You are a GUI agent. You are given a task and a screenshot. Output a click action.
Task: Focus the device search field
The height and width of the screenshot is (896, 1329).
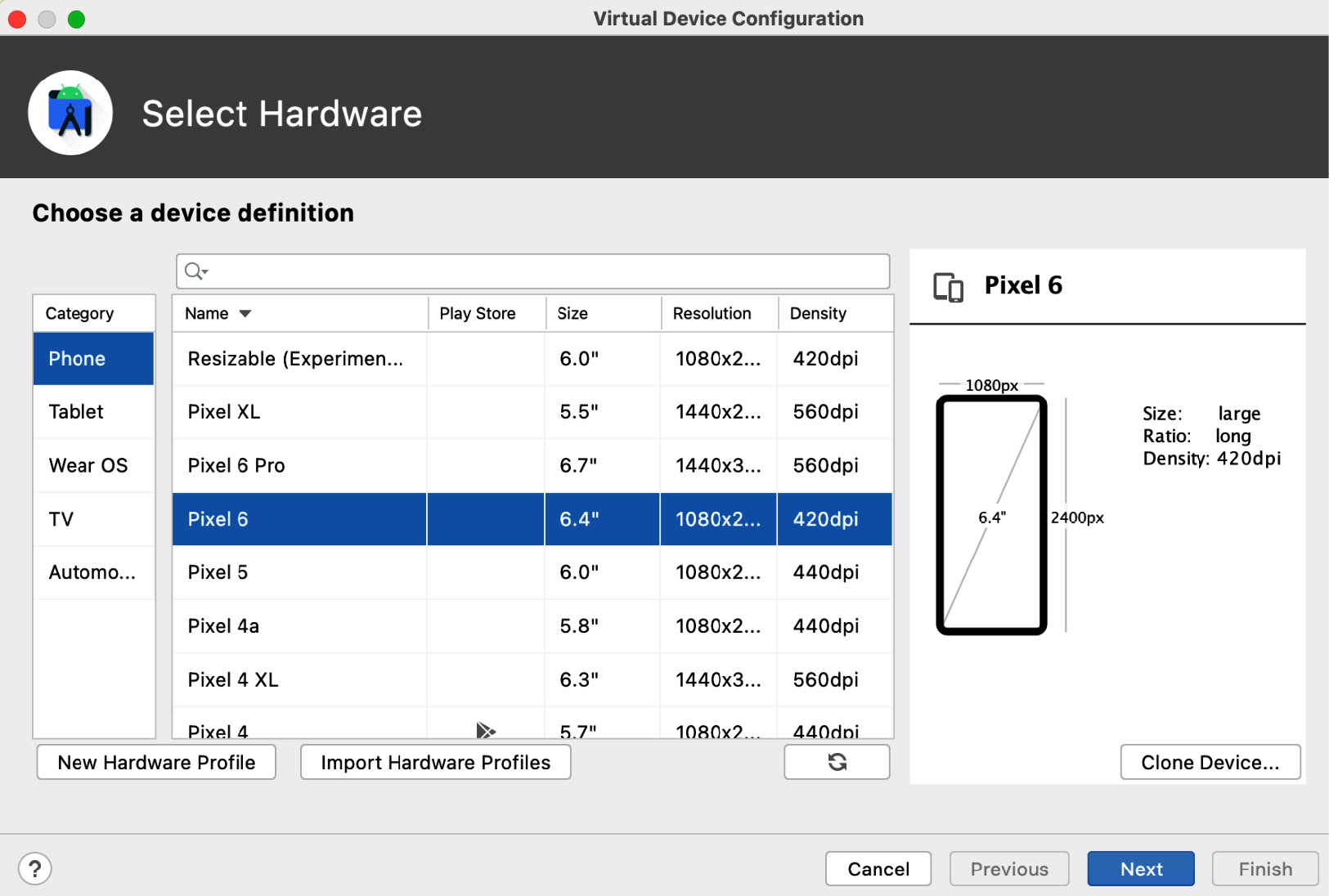point(532,271)
